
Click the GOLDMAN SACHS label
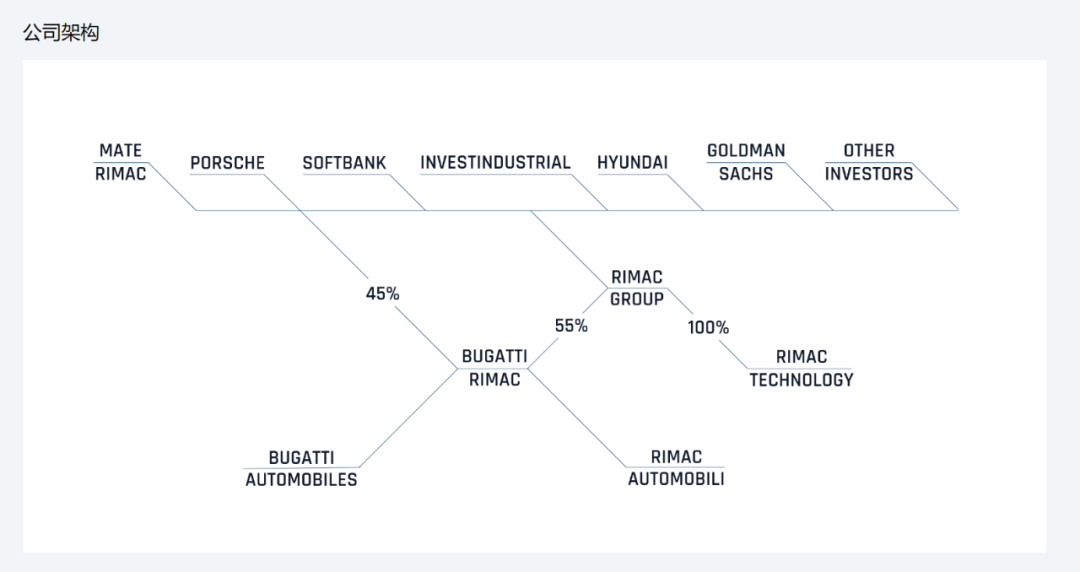746,162
